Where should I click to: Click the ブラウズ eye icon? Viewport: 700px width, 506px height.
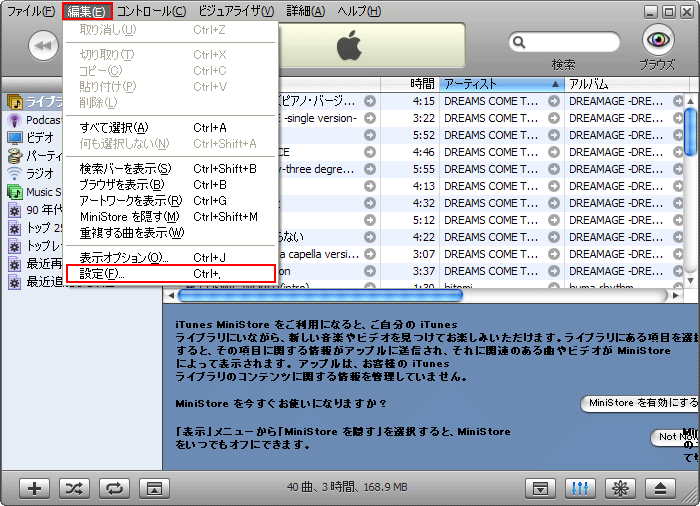[658, 41]
